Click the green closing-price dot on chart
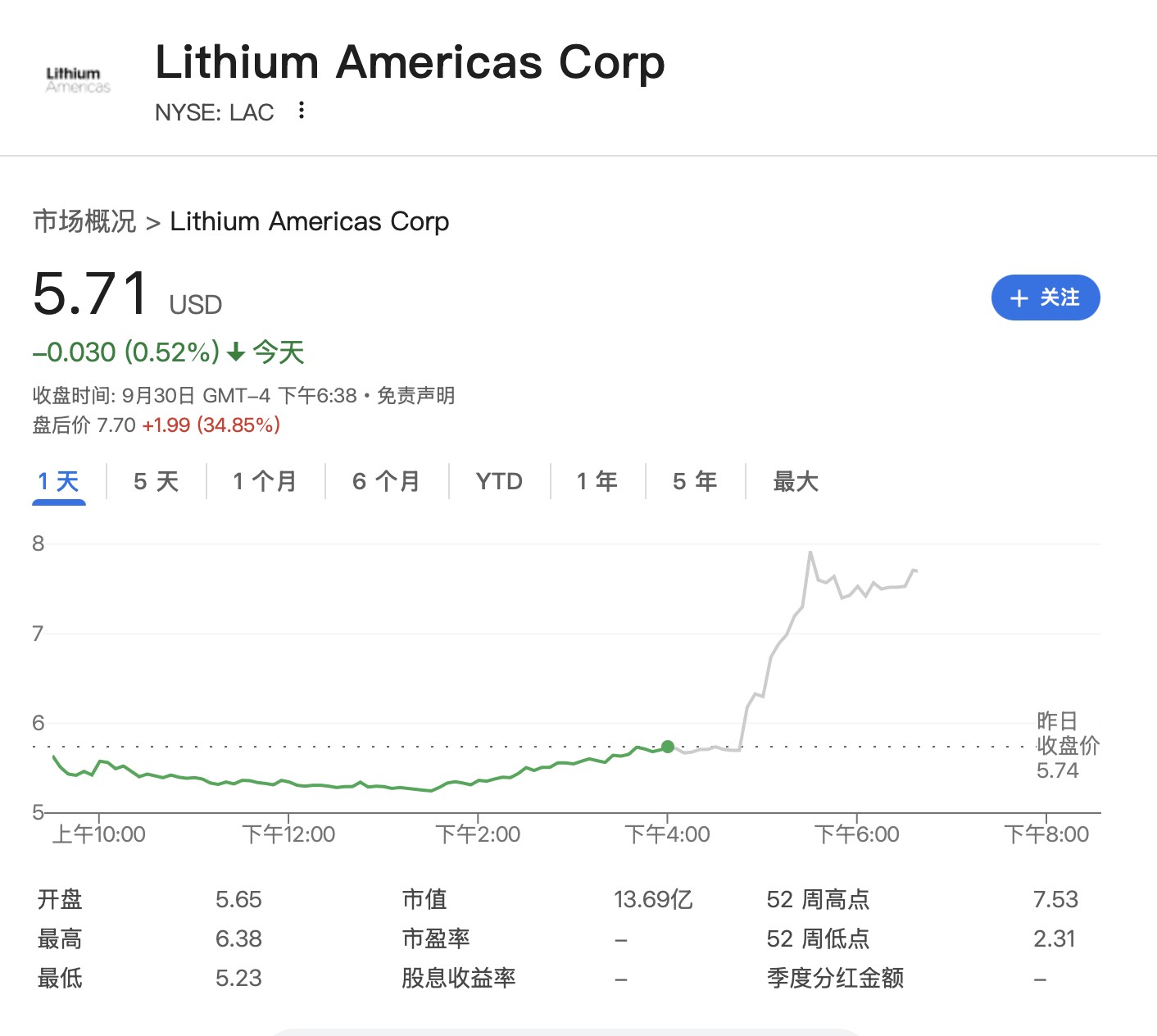Image resolution: width=1157 pixels, height=1036 pixels. [x=668, y=747]
